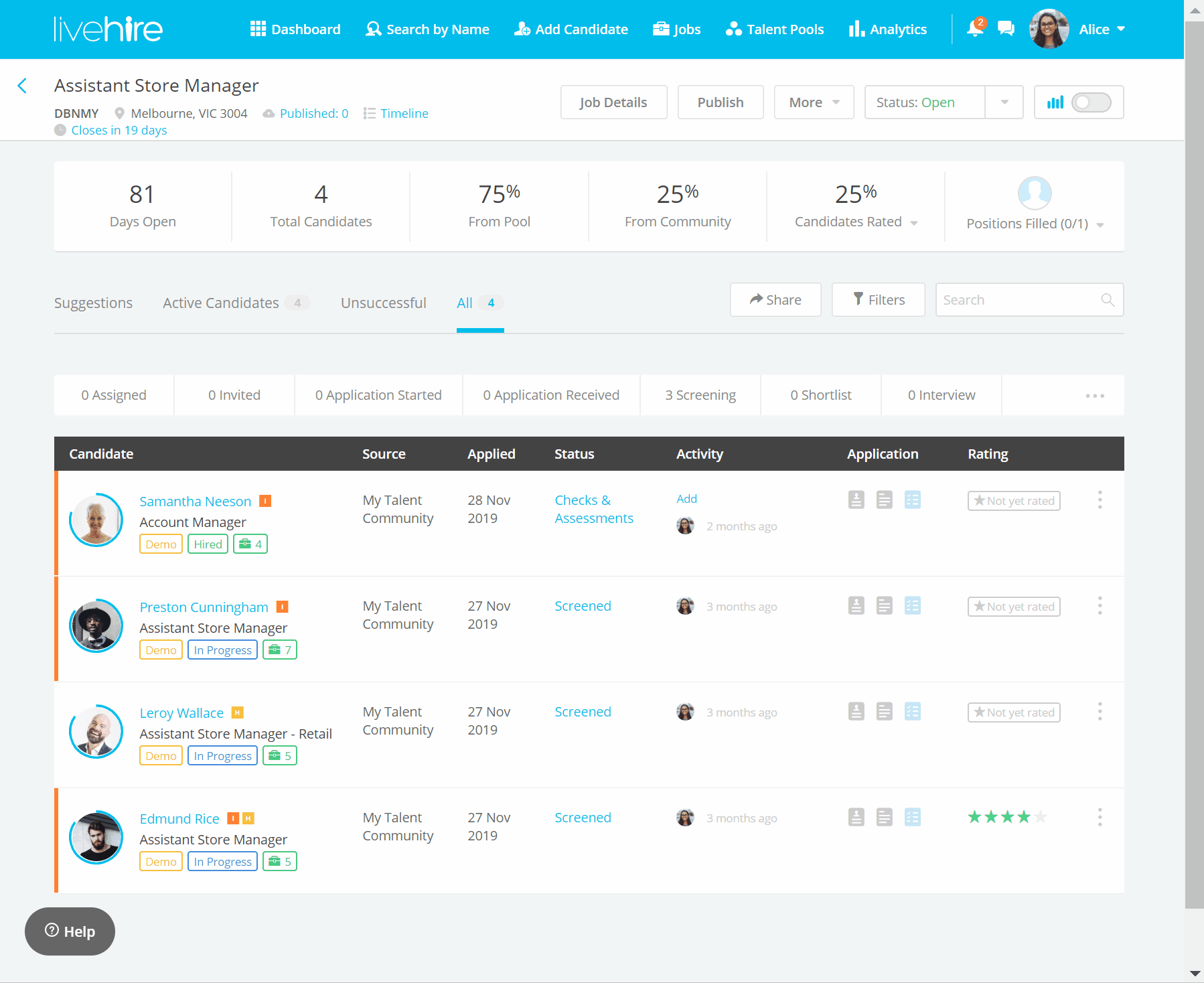The width and height of the screenshot is (1204, 983).
Task: Open the Dashboard nav item
Action: 295,29
